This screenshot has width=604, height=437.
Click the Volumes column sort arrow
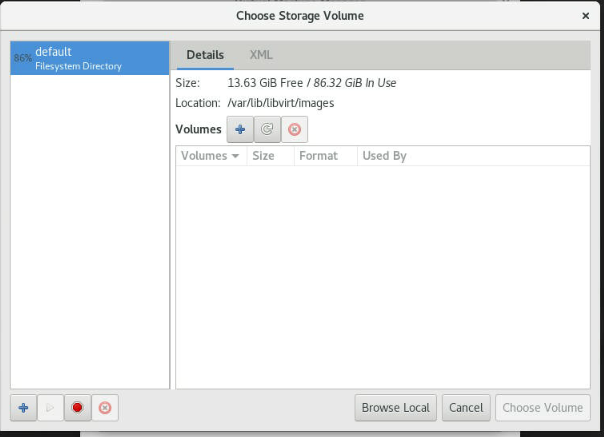coord(235,156)
